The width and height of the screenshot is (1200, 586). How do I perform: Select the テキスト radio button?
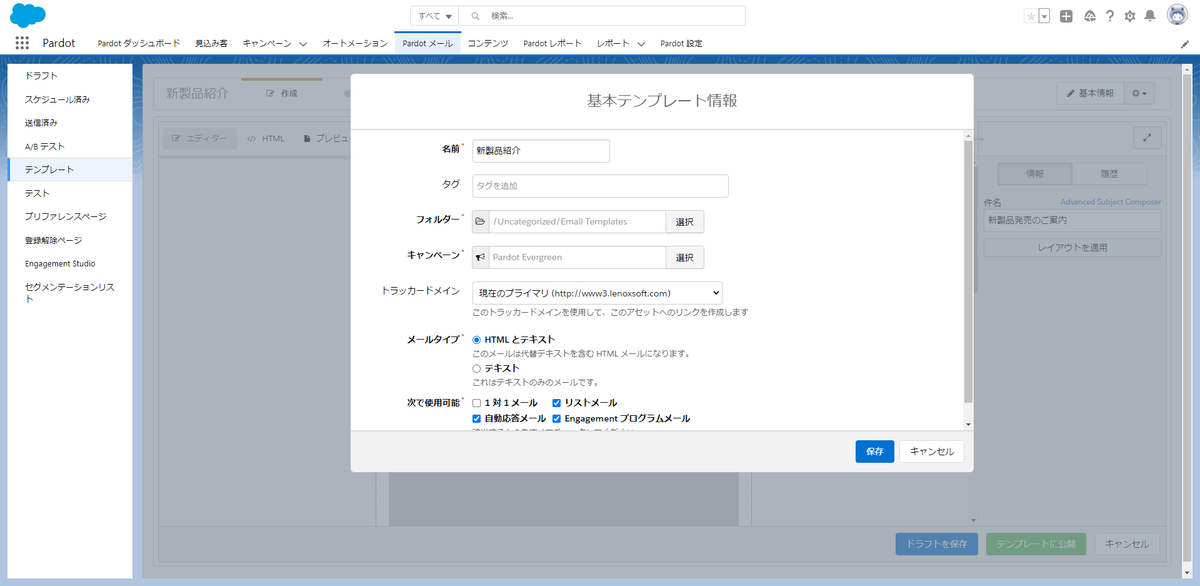[477, 368]
